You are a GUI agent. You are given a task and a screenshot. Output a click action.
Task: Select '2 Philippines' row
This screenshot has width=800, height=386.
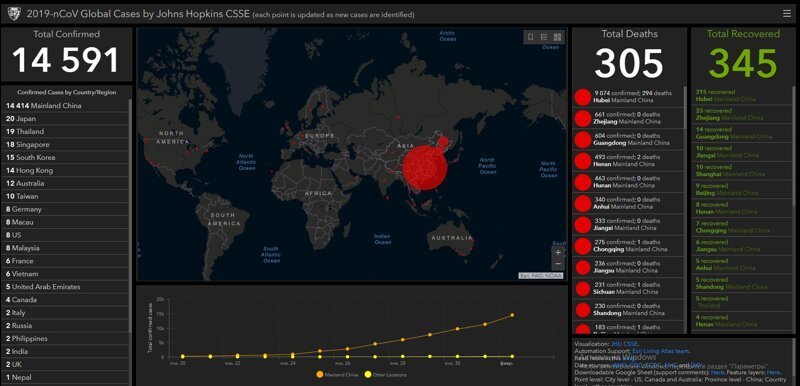point(65,339)
